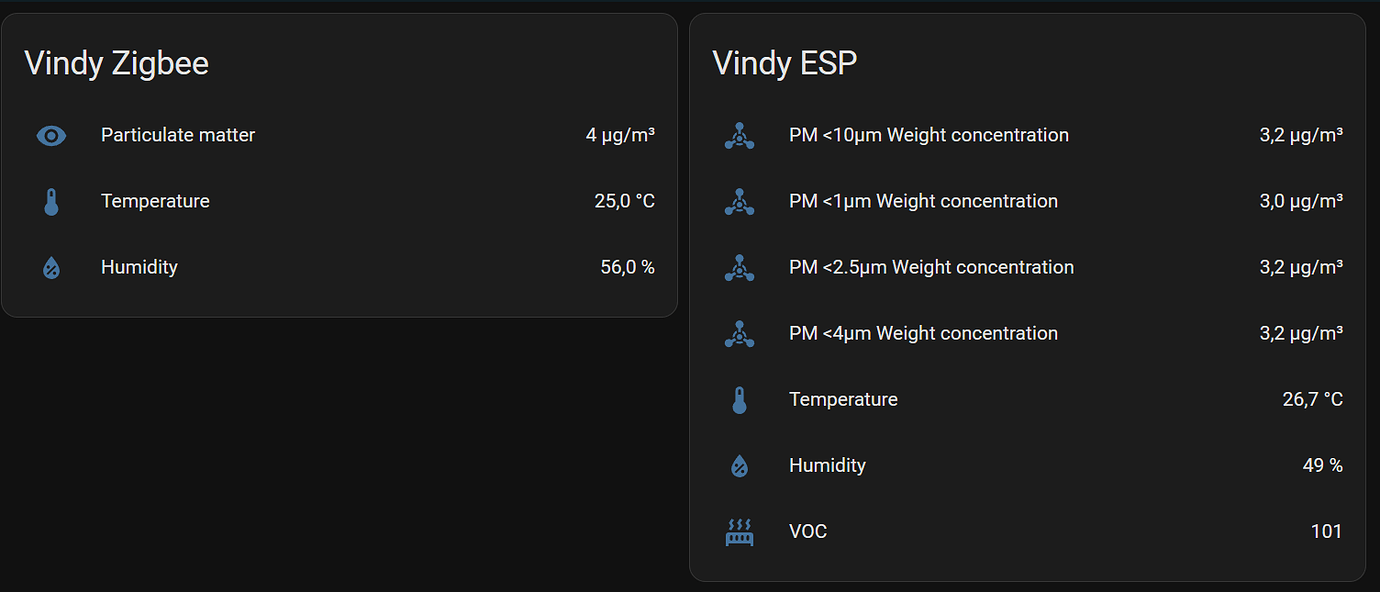
Task: Click the Vindy ESP card title
Action: point(784,63)
